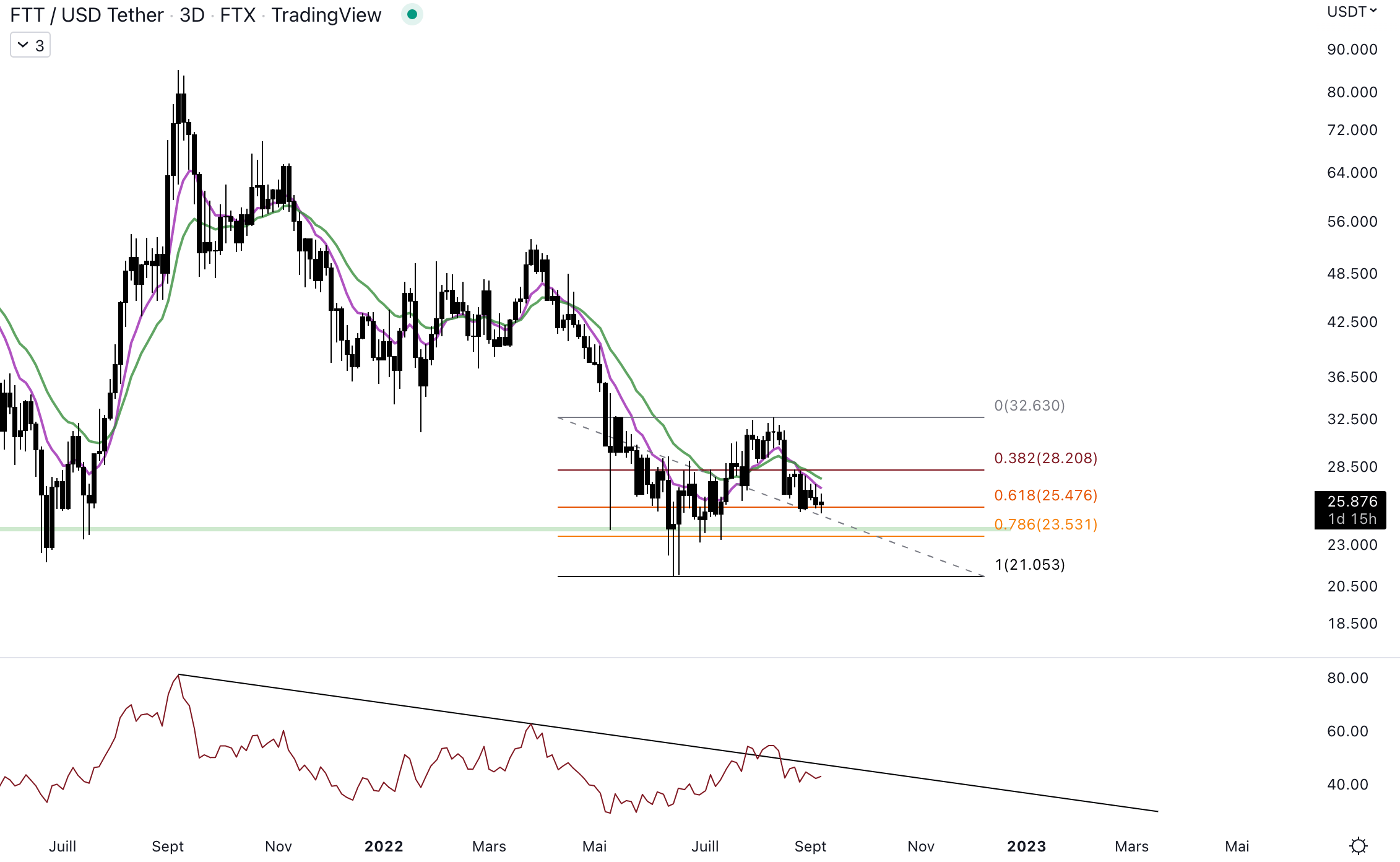This screenshot has width=1400, height=862.
Task: Select the 0(32.630) Fibonacci level label
Action: click(x=1029, y=406)
